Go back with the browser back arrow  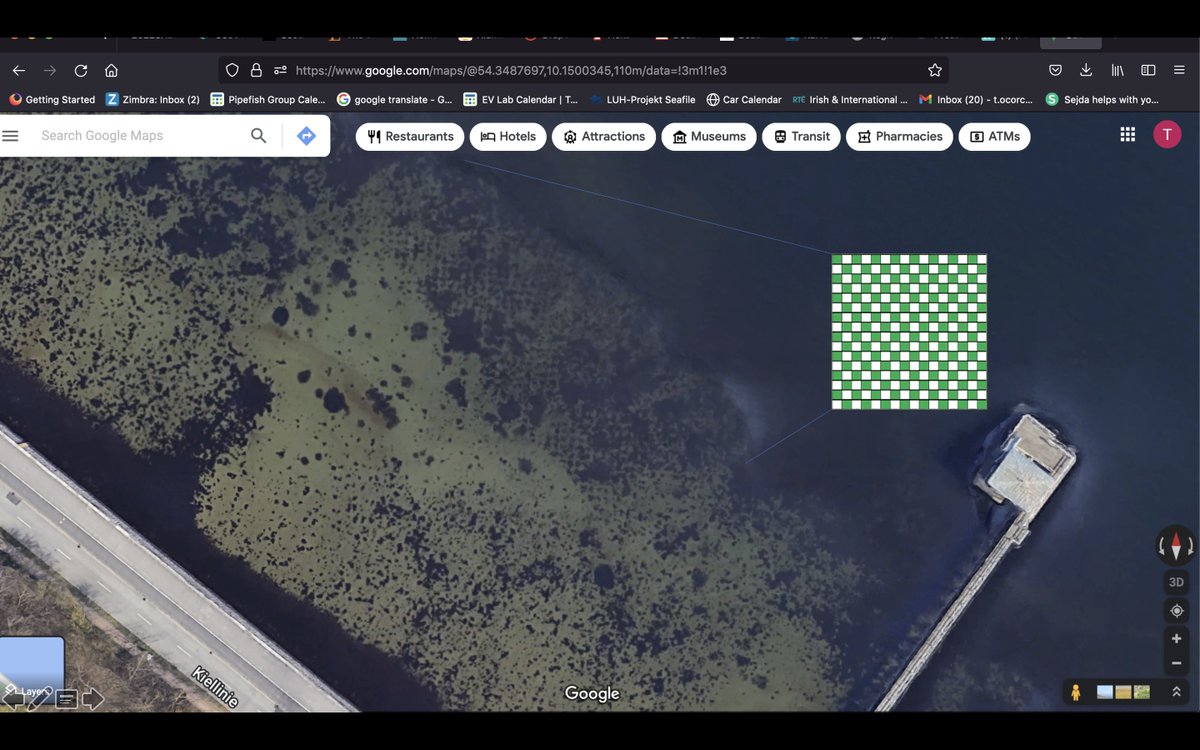(18, 70)
